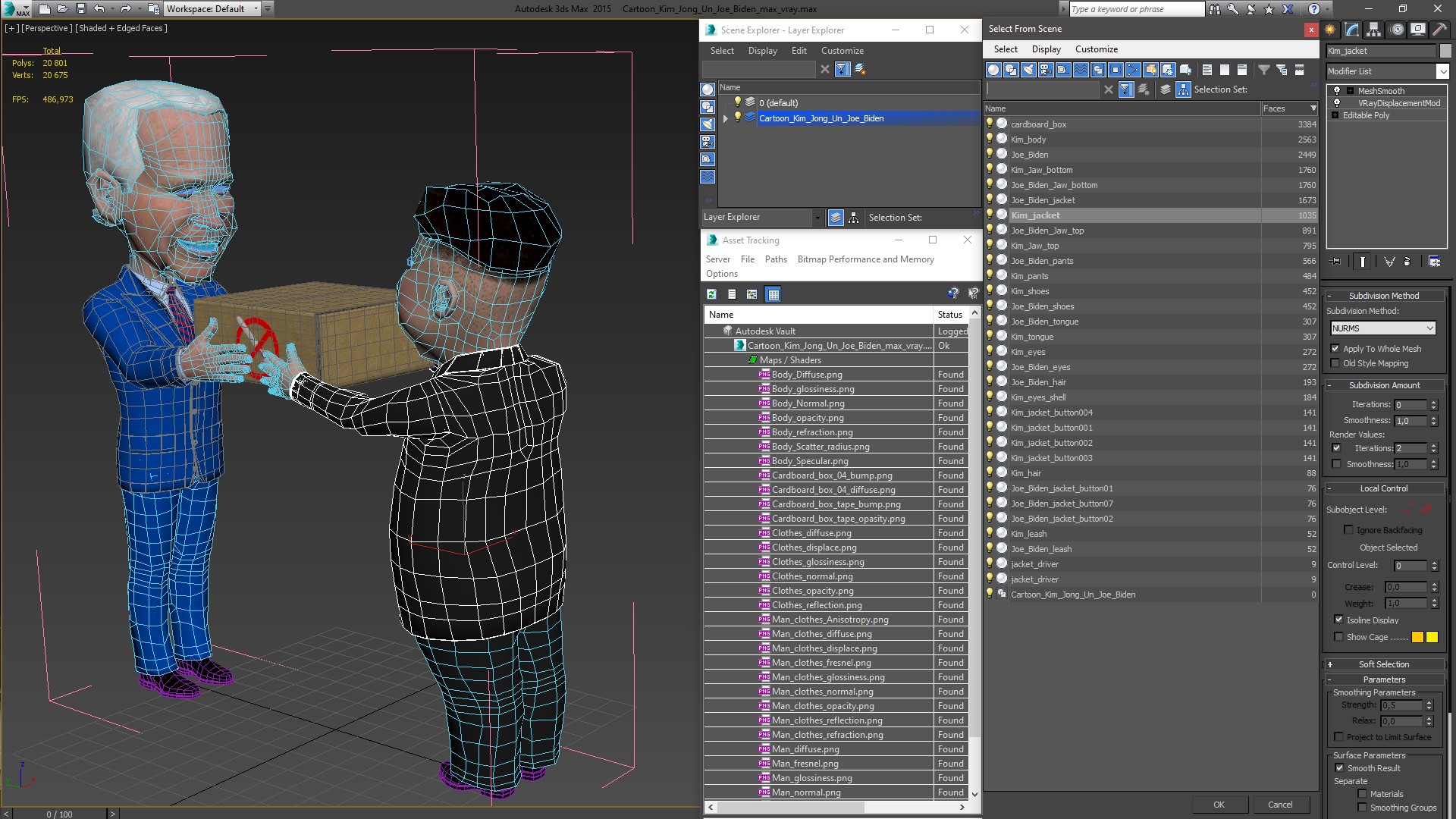Click Table View icon in Asset Tracking

(x=773, y=294)
